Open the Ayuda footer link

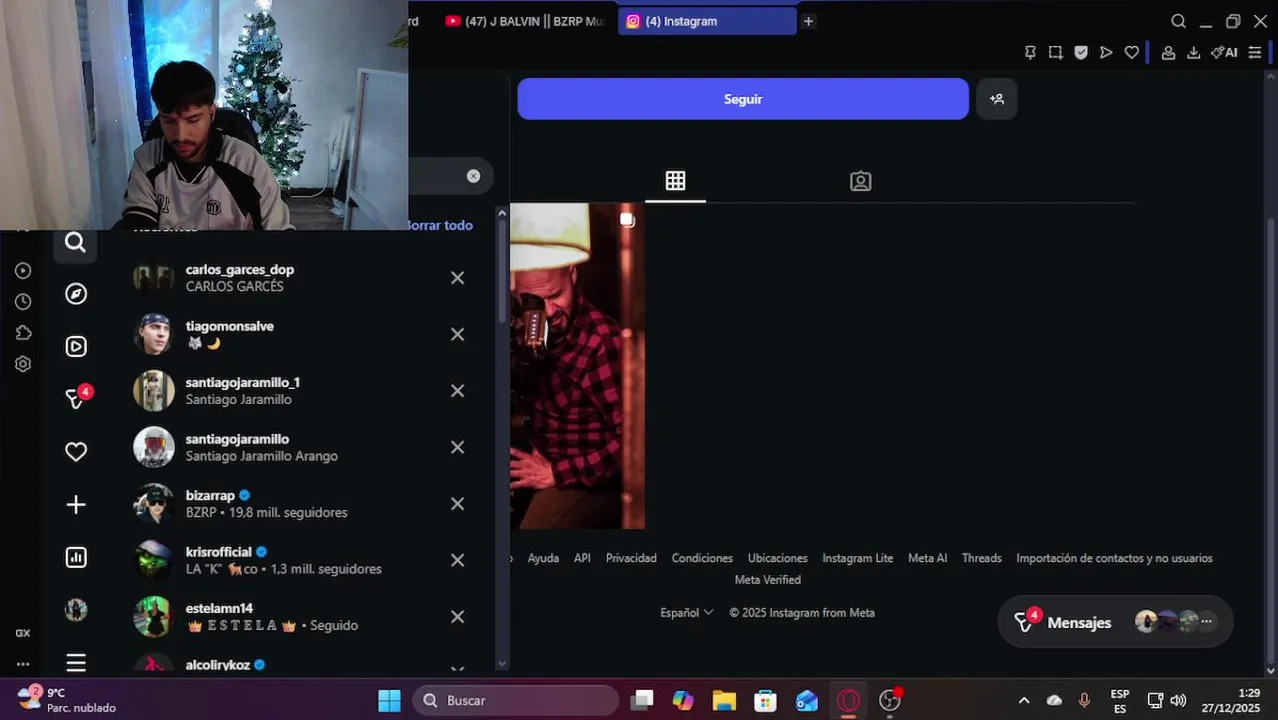(543, 558)
